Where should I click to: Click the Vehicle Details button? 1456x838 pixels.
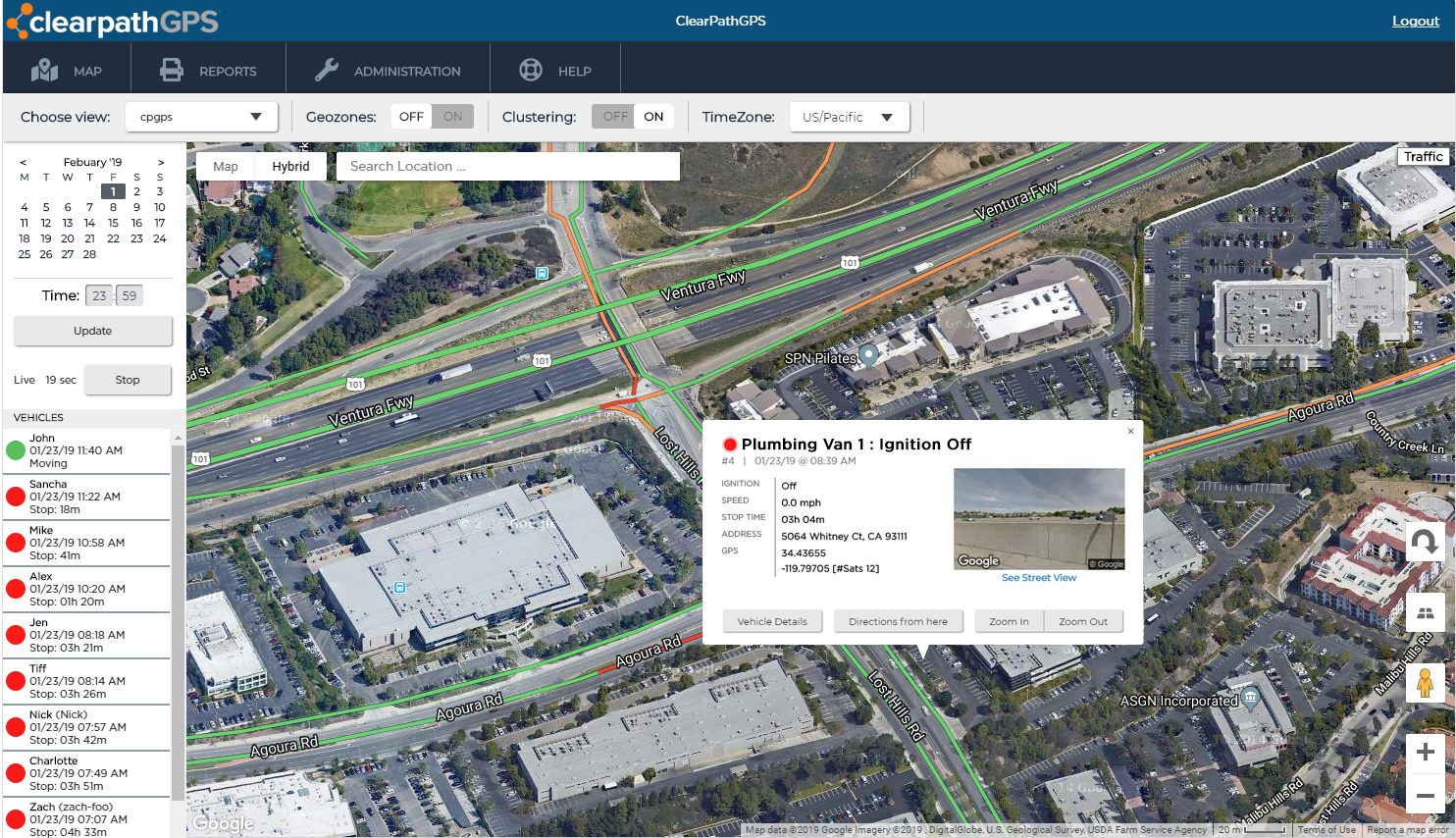point(772,621)
